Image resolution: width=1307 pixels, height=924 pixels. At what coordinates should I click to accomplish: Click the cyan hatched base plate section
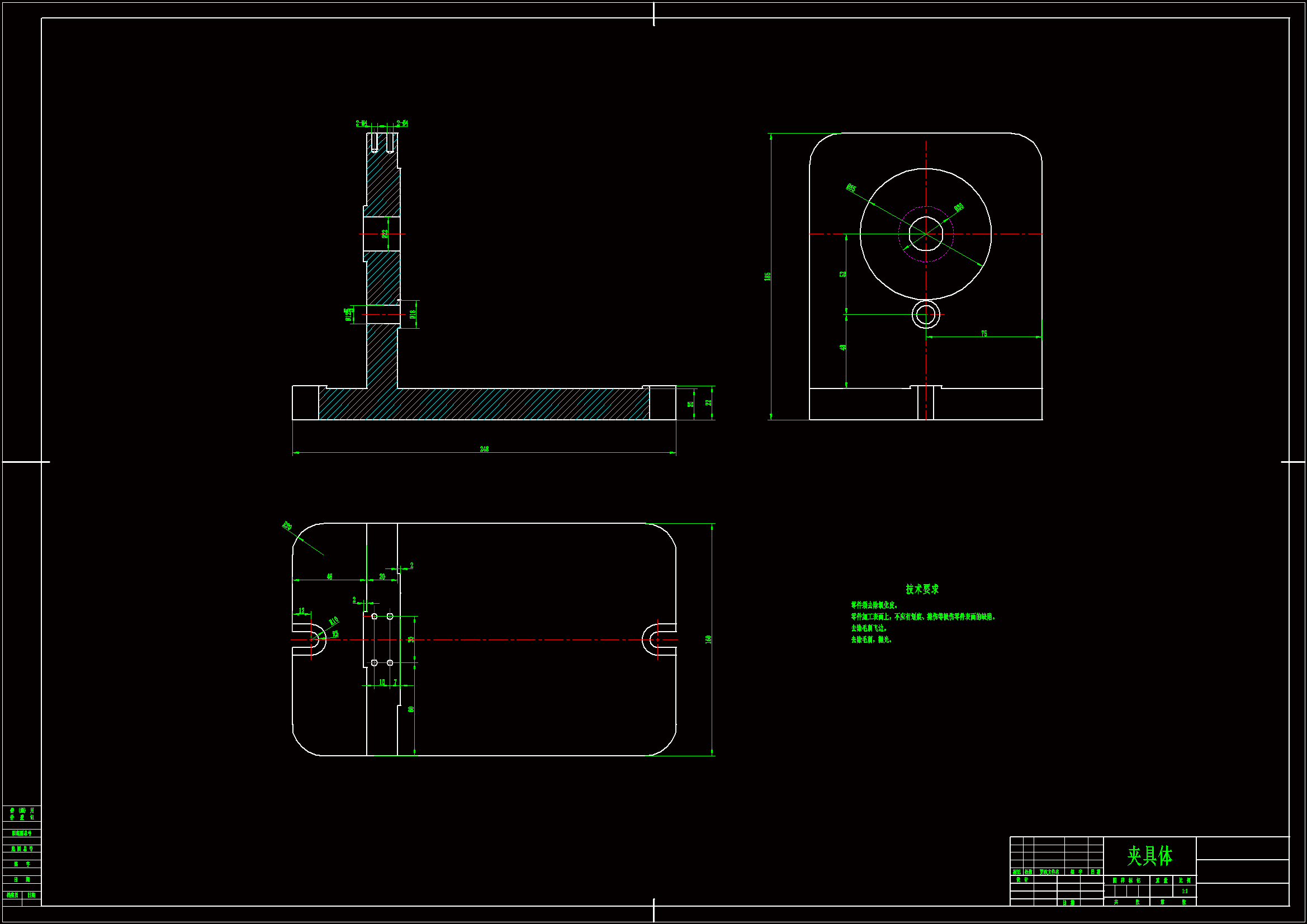click(512, 404)
